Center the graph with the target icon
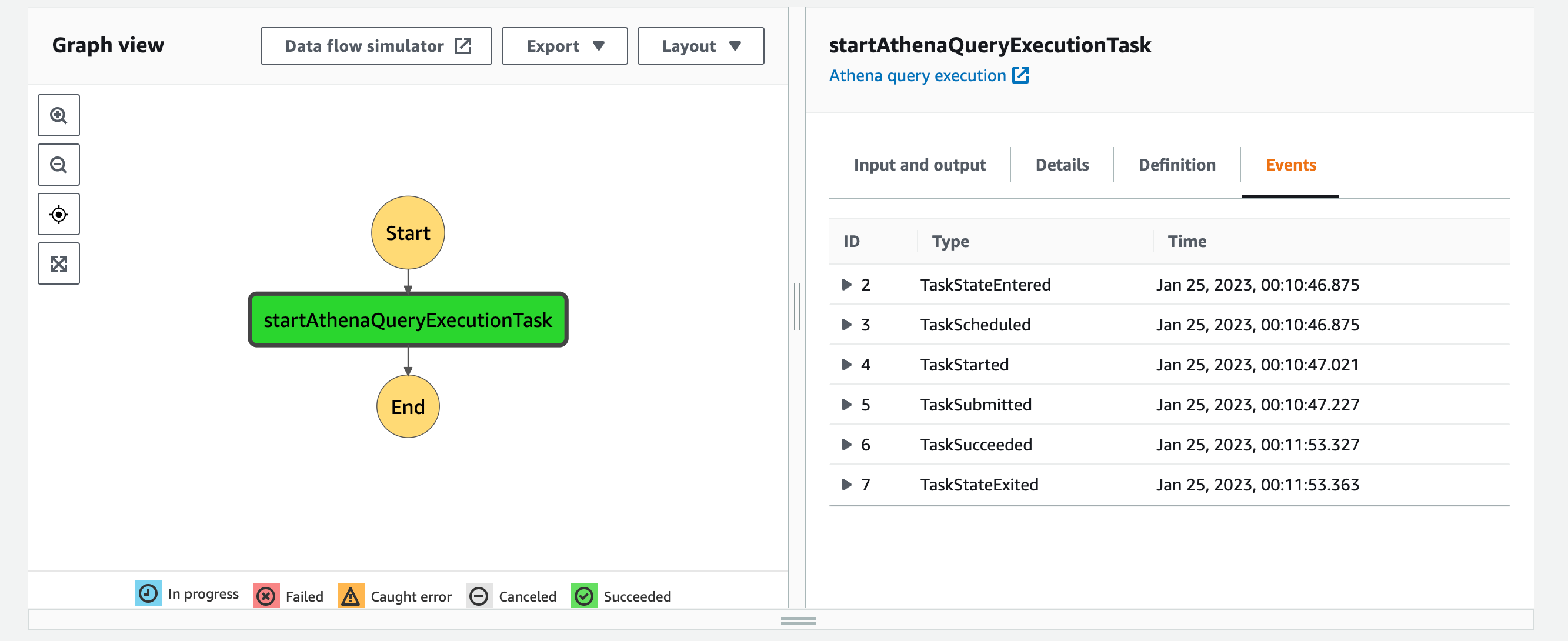Viewport: 1568px width, 641px height. (x=58, y=214)
